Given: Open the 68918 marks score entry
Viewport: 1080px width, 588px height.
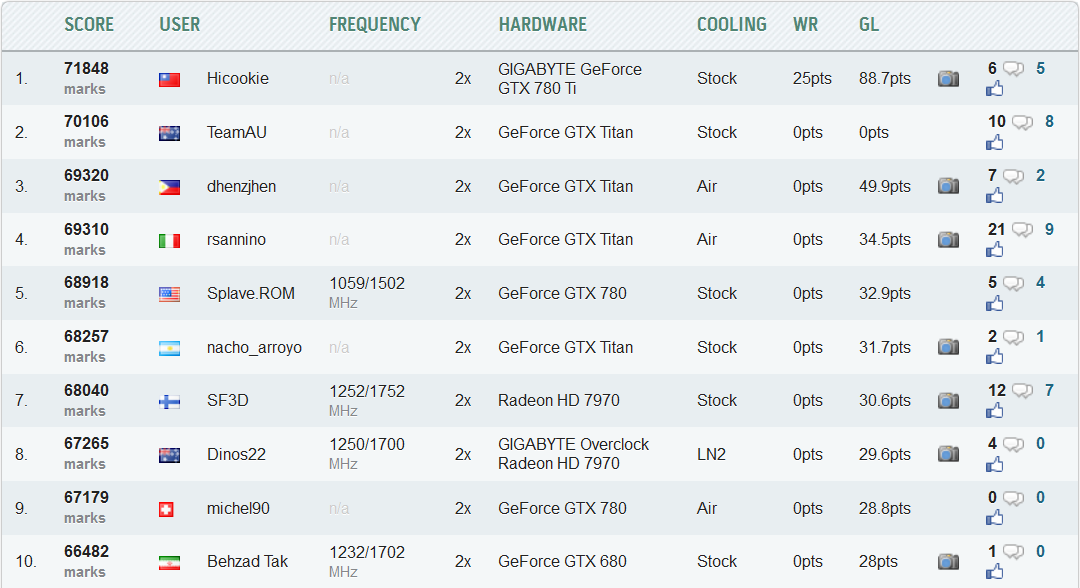Looking at the screenshot, I should point(86,293).
